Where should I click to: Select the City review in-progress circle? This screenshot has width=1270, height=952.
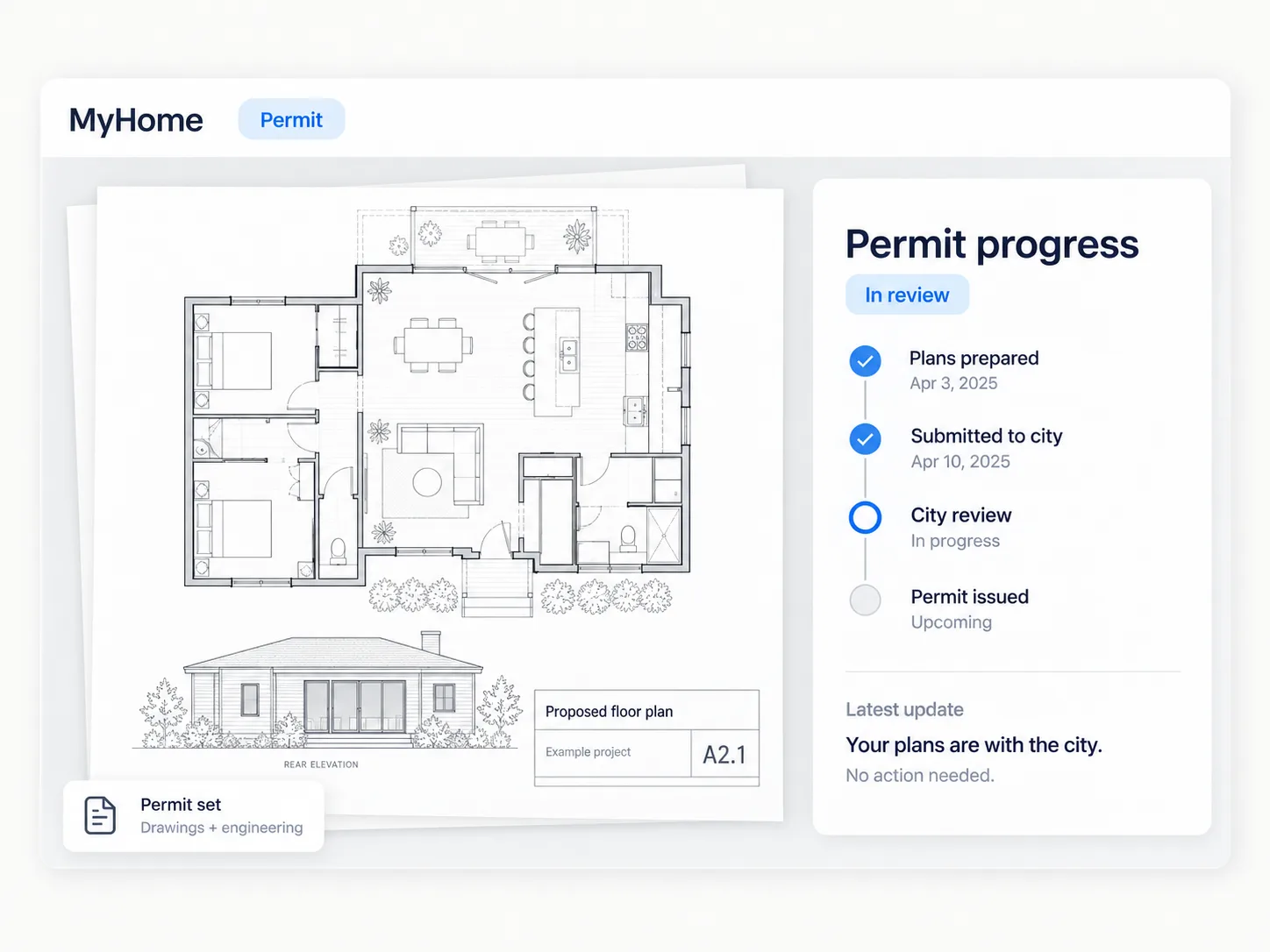865,517
